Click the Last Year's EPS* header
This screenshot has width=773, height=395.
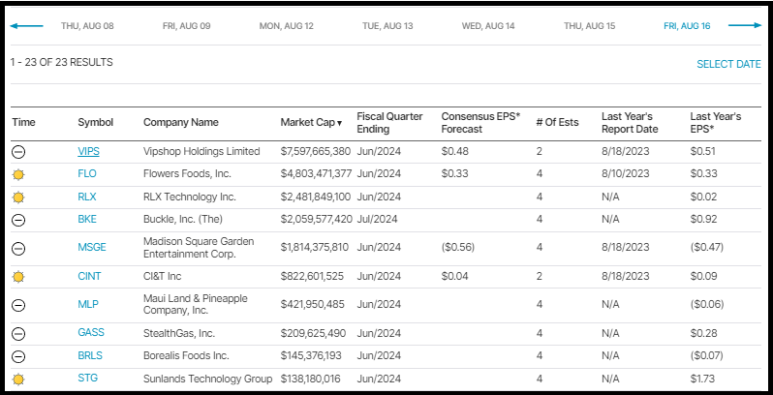click(x=716, y=123)
